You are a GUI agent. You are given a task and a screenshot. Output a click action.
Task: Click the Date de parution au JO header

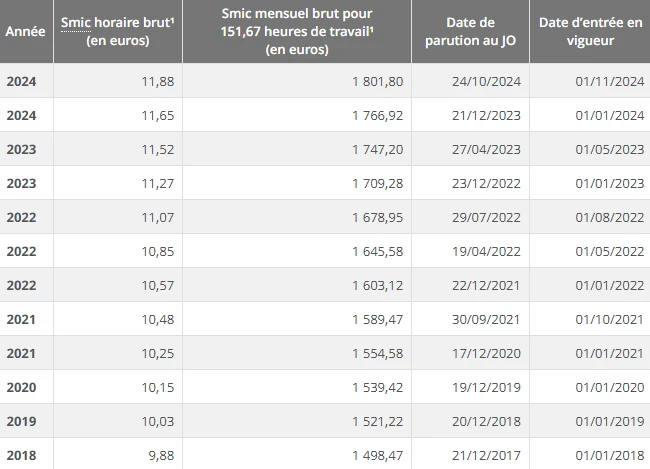tap(471, 32)
